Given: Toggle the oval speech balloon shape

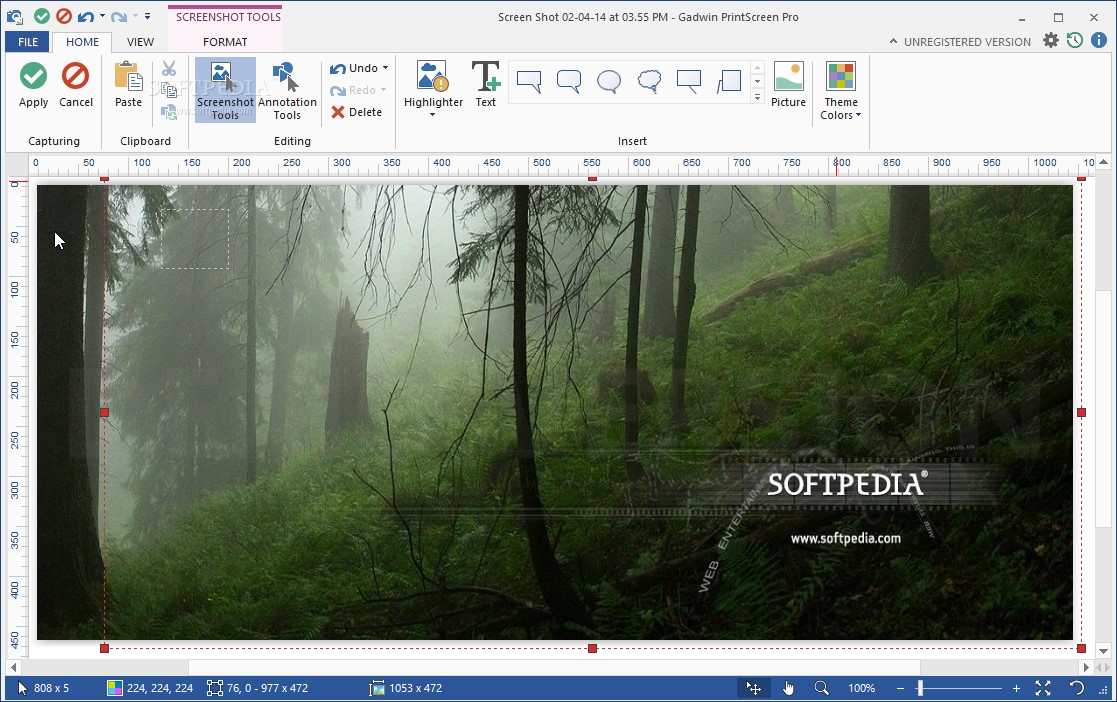Looking at the screenshot, I should [608, 82].
